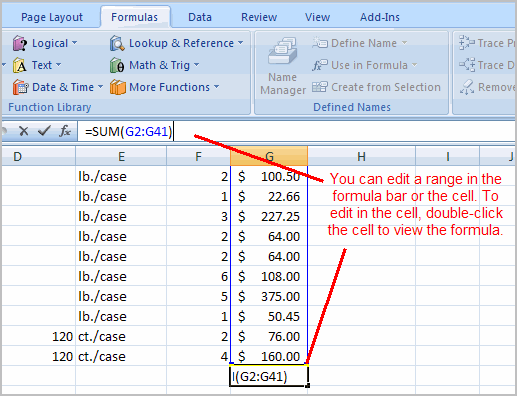Click the Lookup & Reference icon
This screenshot has height=396, width=517.
tap(117, 43)
